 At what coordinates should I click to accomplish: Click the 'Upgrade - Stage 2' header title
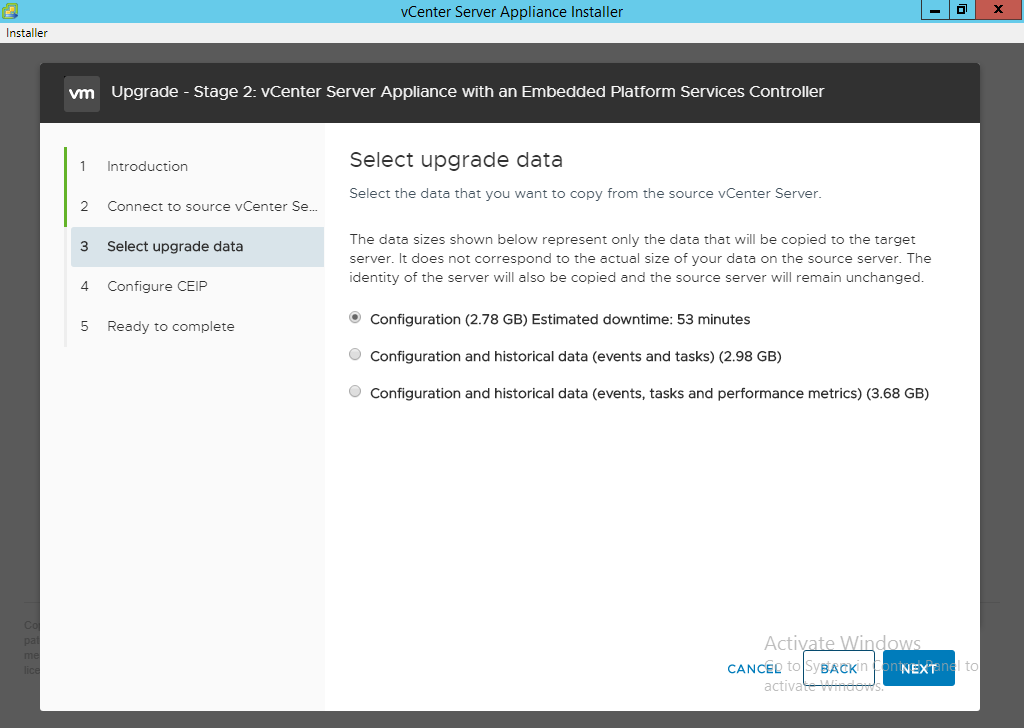tap(468, 91)
